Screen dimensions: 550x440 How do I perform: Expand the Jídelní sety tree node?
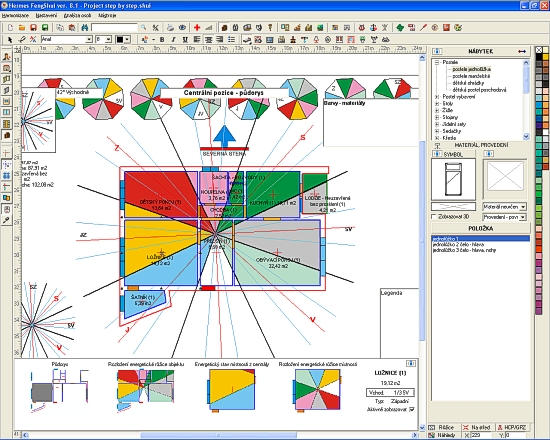click(437, 124)
